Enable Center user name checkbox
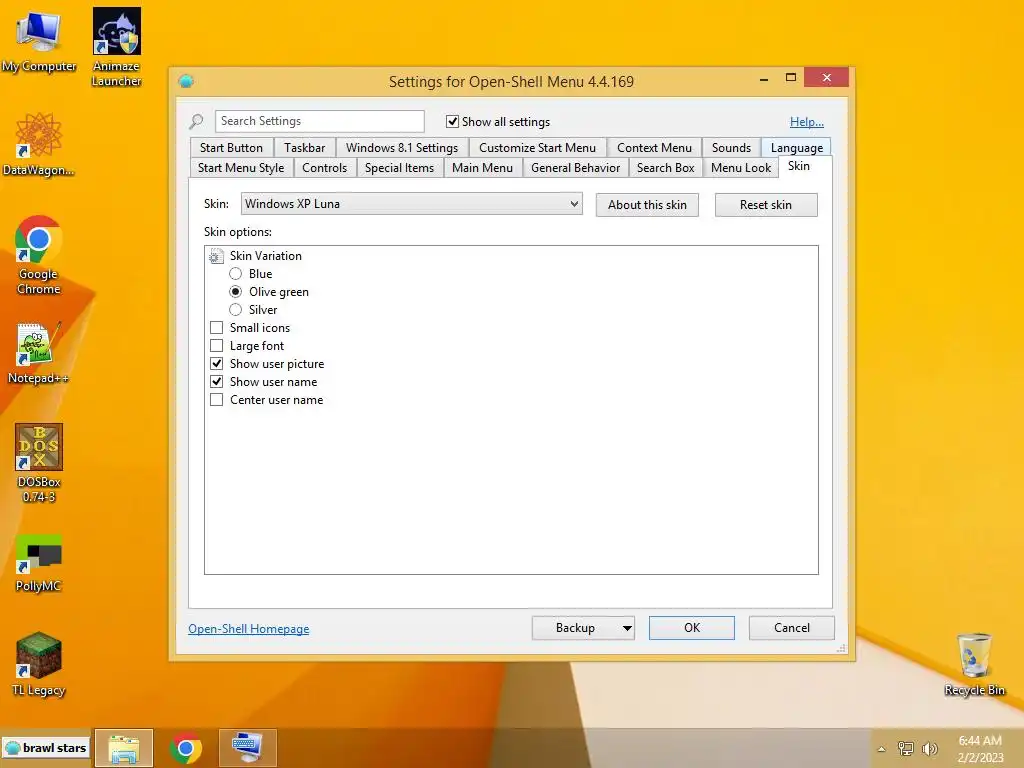The height and width of the screenshot is (768, 1024). coord(217,400)
